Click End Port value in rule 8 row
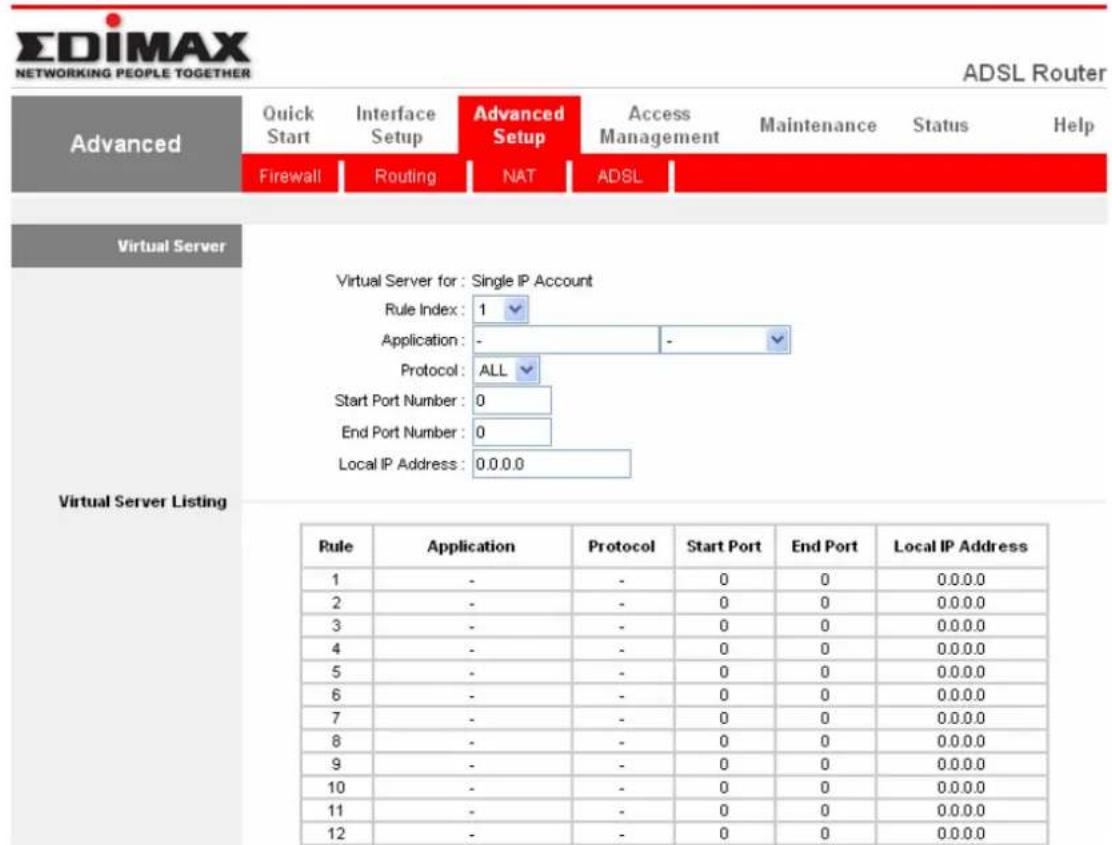1112x845 pixels. click(x=825, y=741)
